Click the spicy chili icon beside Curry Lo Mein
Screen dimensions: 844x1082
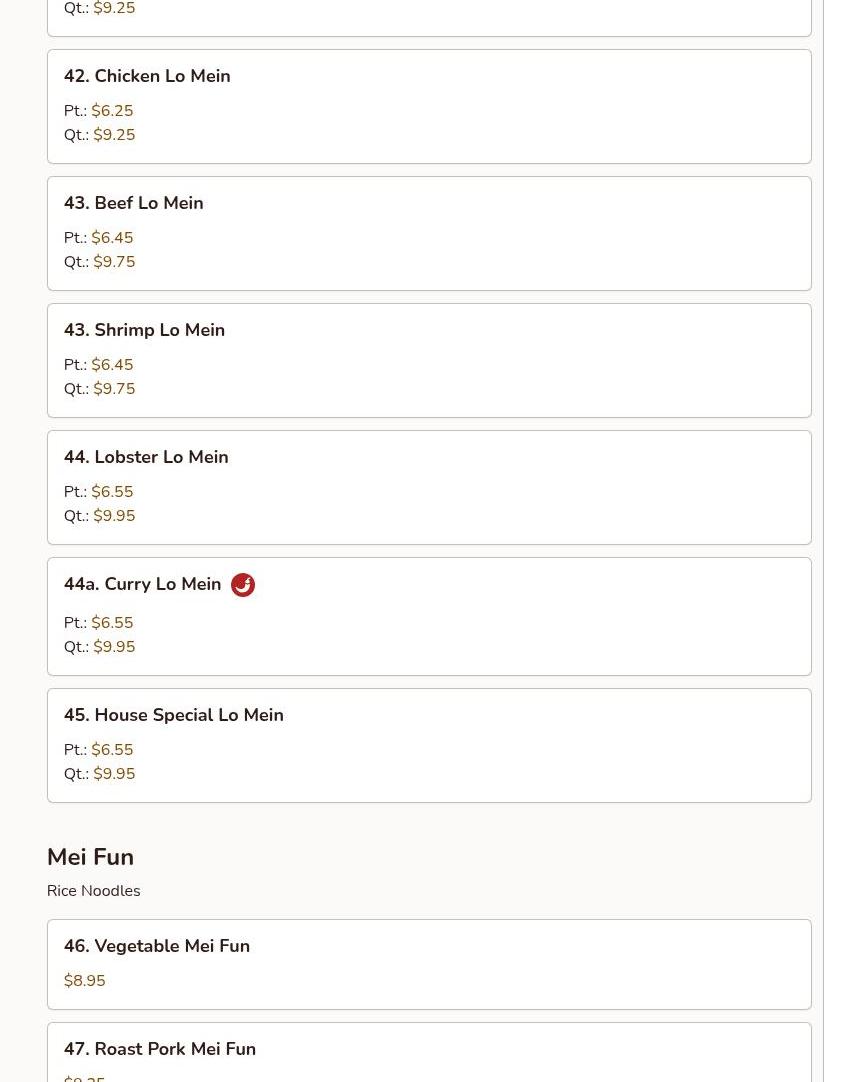click(242, 584)
